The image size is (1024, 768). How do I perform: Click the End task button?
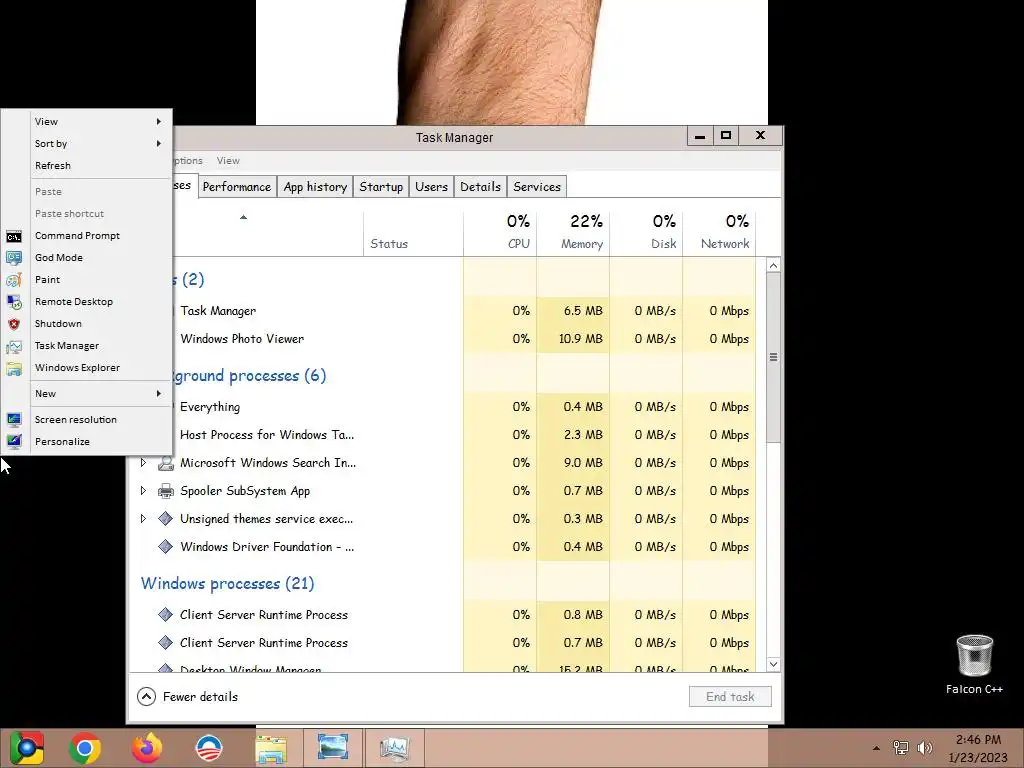click(x=730, y=697)
